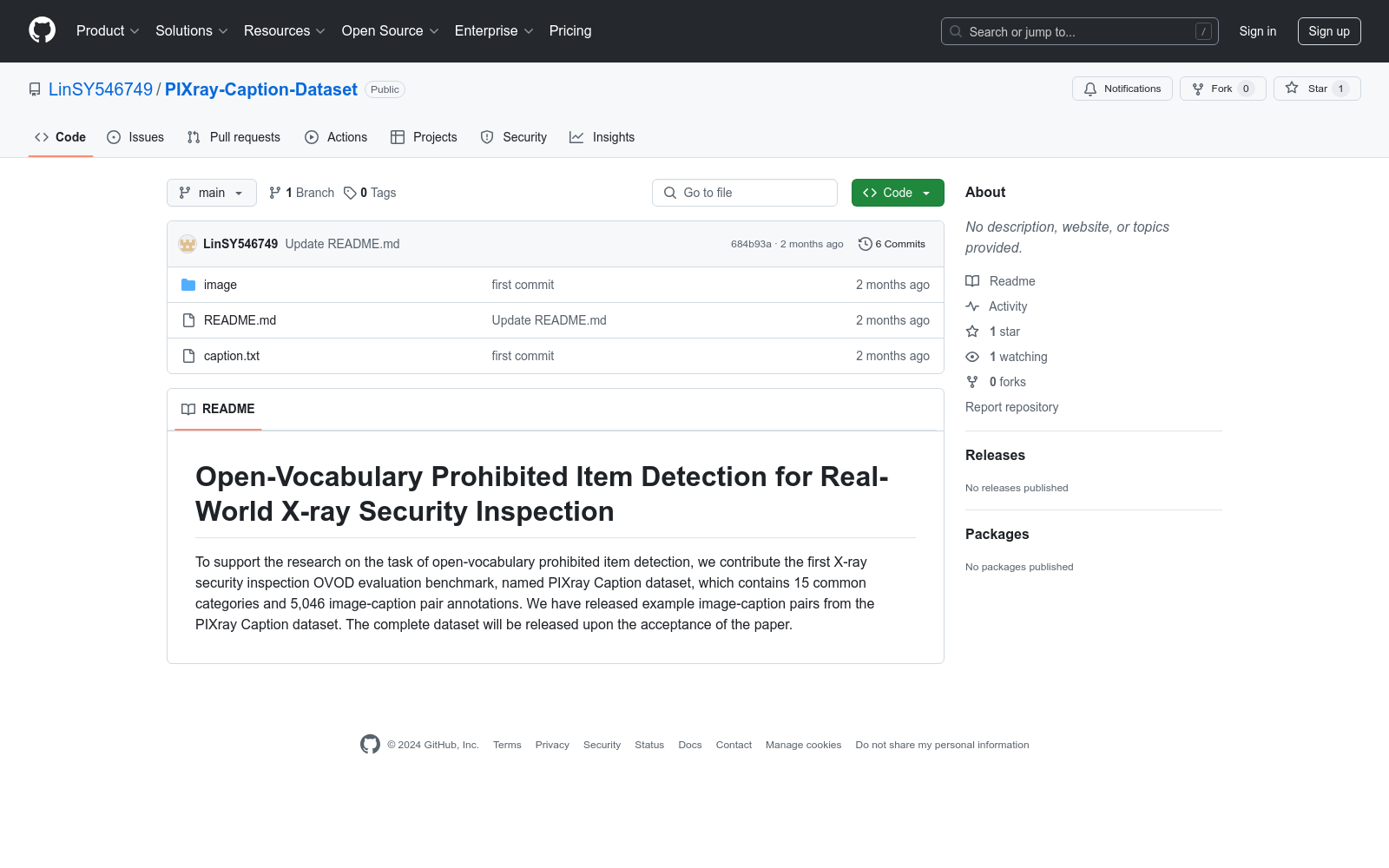Click the footer GitHub logo icon
This screenshot has width=1389, height=868.
tap(370, 744)
